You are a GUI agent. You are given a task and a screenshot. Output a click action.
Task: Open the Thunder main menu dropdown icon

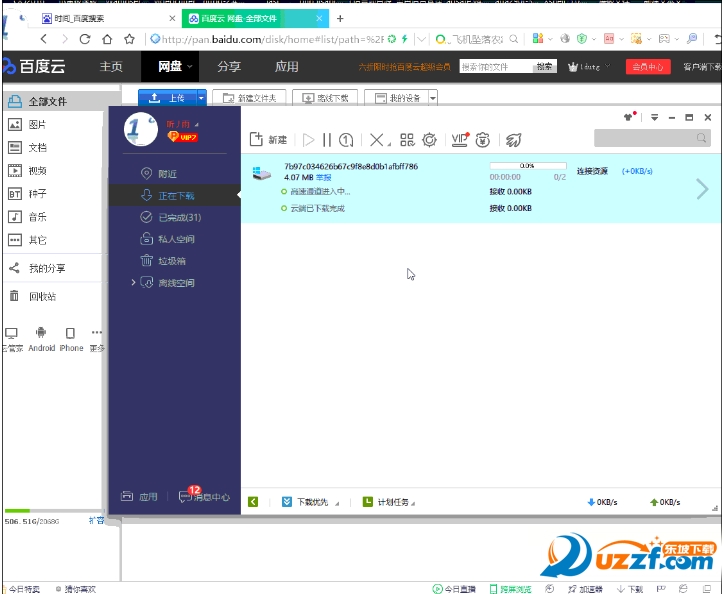pyautogui.click(x=654, y=117)
